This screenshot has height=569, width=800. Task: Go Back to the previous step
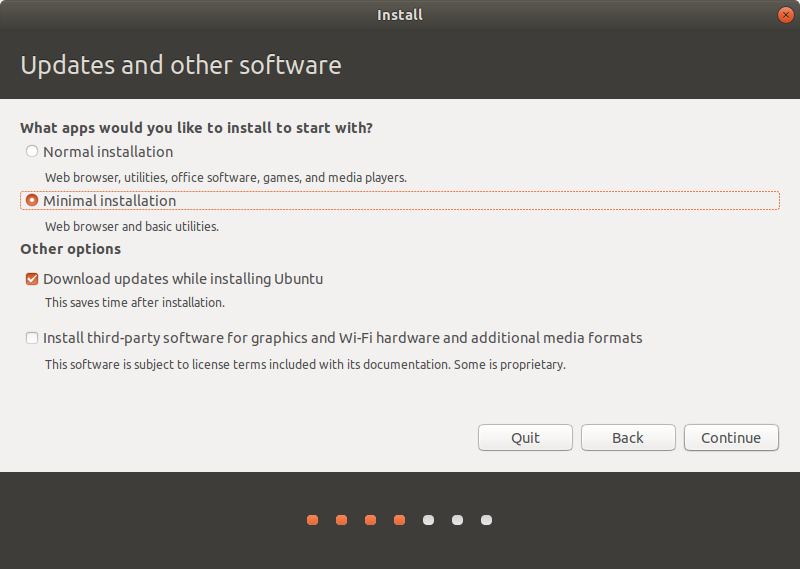pos(628,437)
